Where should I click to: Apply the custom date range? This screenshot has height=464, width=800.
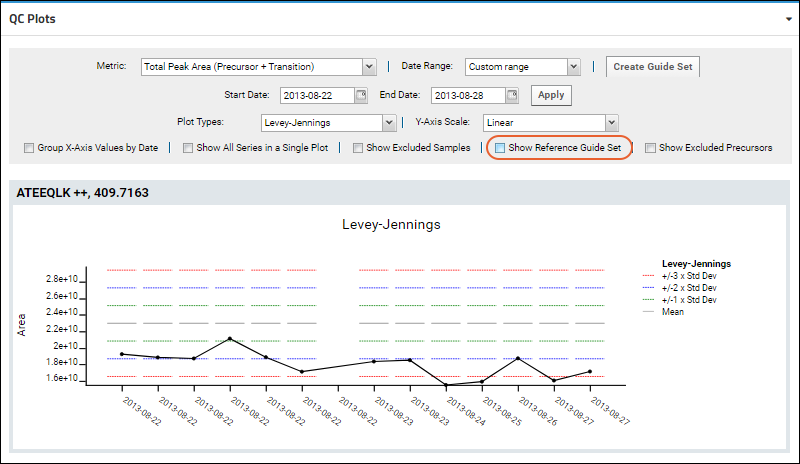551,95
